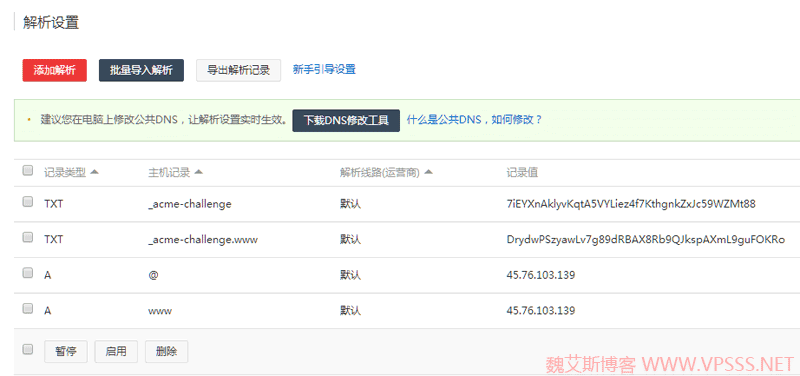Click the 暂停 pause button
Image resolution: width=800 pixels, height=376 pixels.
tap(66, 352)
